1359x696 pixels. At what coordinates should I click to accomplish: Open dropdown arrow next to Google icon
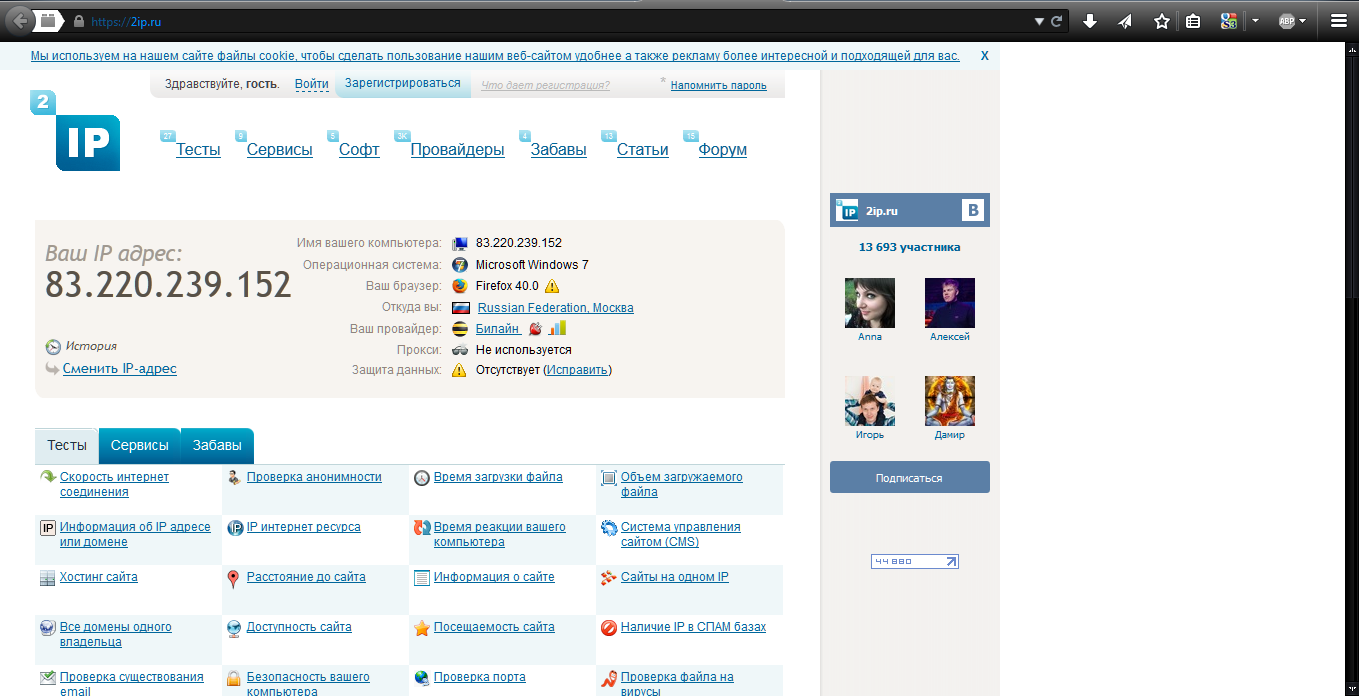[x=1255, y=21]
